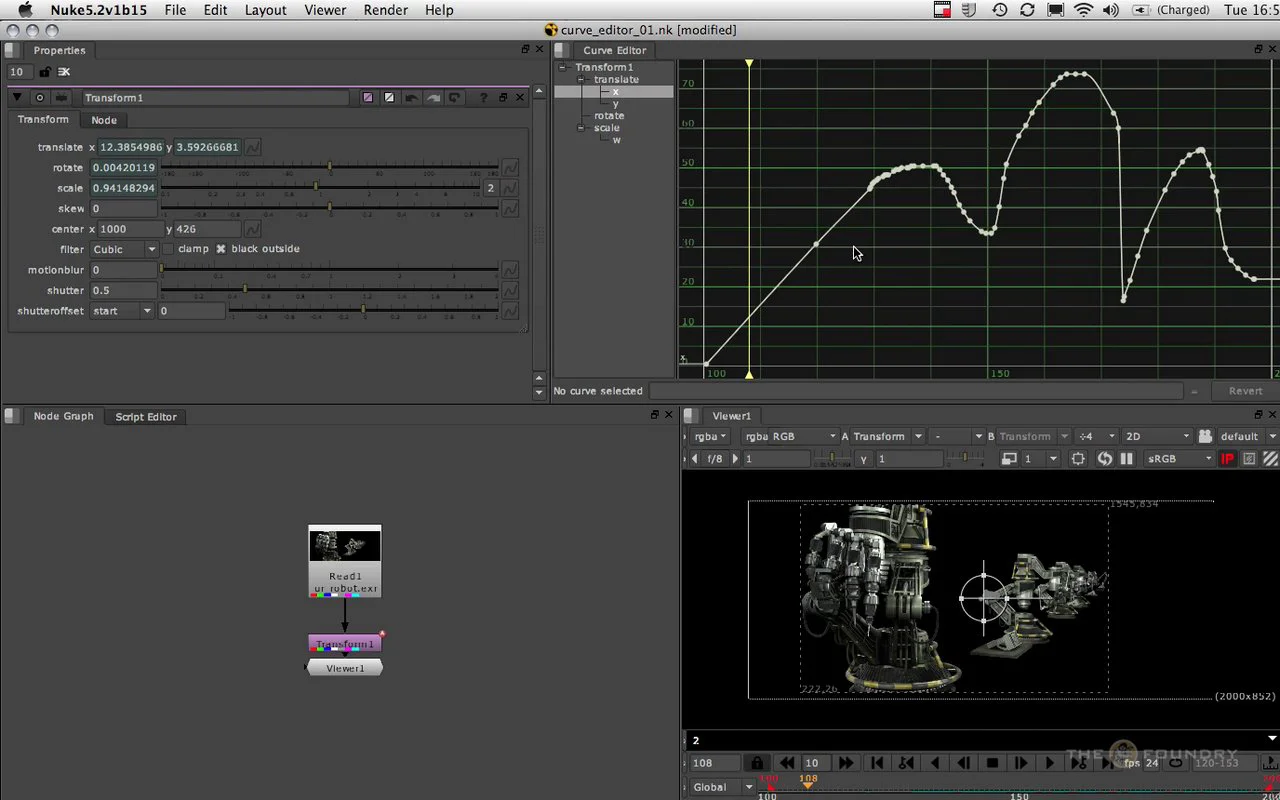Enable the clamp checkbox

(169, 249)
